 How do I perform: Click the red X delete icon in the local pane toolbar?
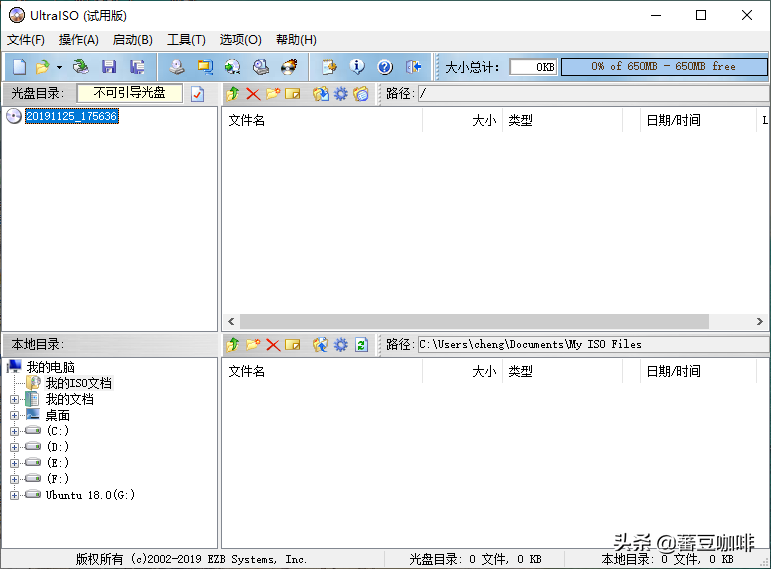(x=273, y=345)
